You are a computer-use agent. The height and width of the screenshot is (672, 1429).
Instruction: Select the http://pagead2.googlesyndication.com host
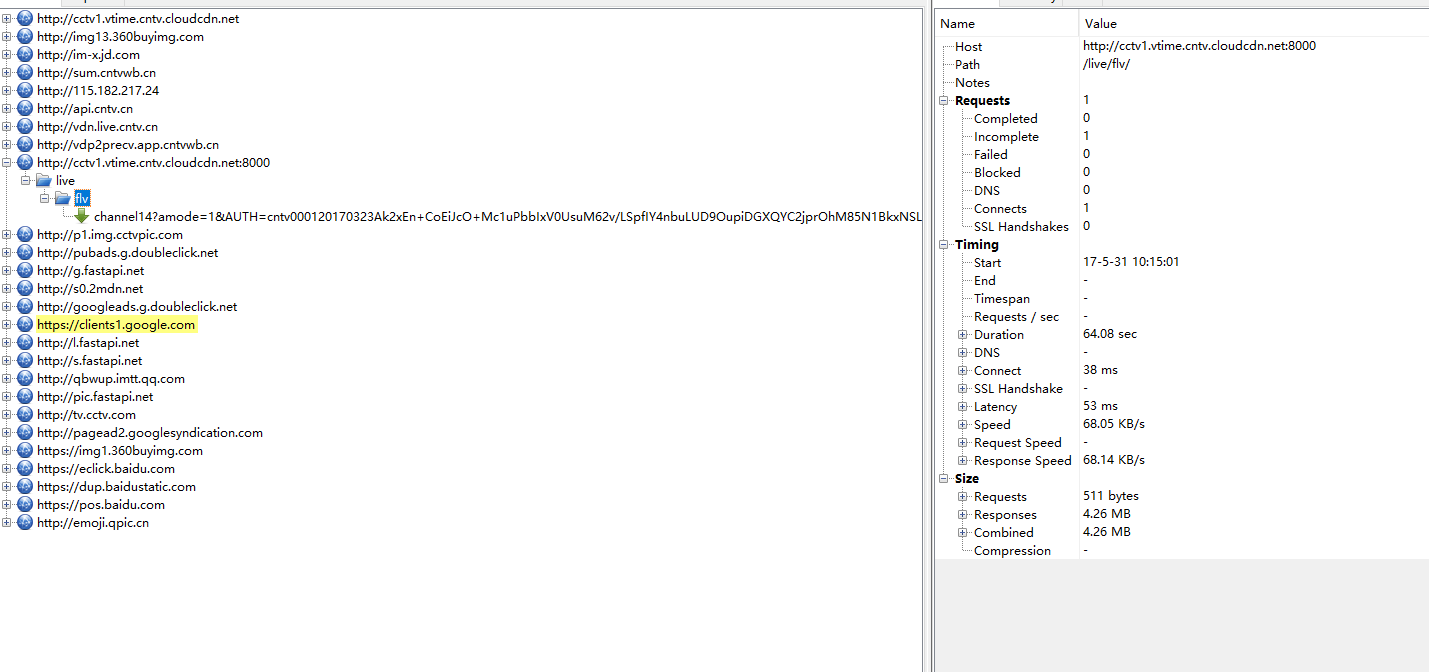coord(150,433)
